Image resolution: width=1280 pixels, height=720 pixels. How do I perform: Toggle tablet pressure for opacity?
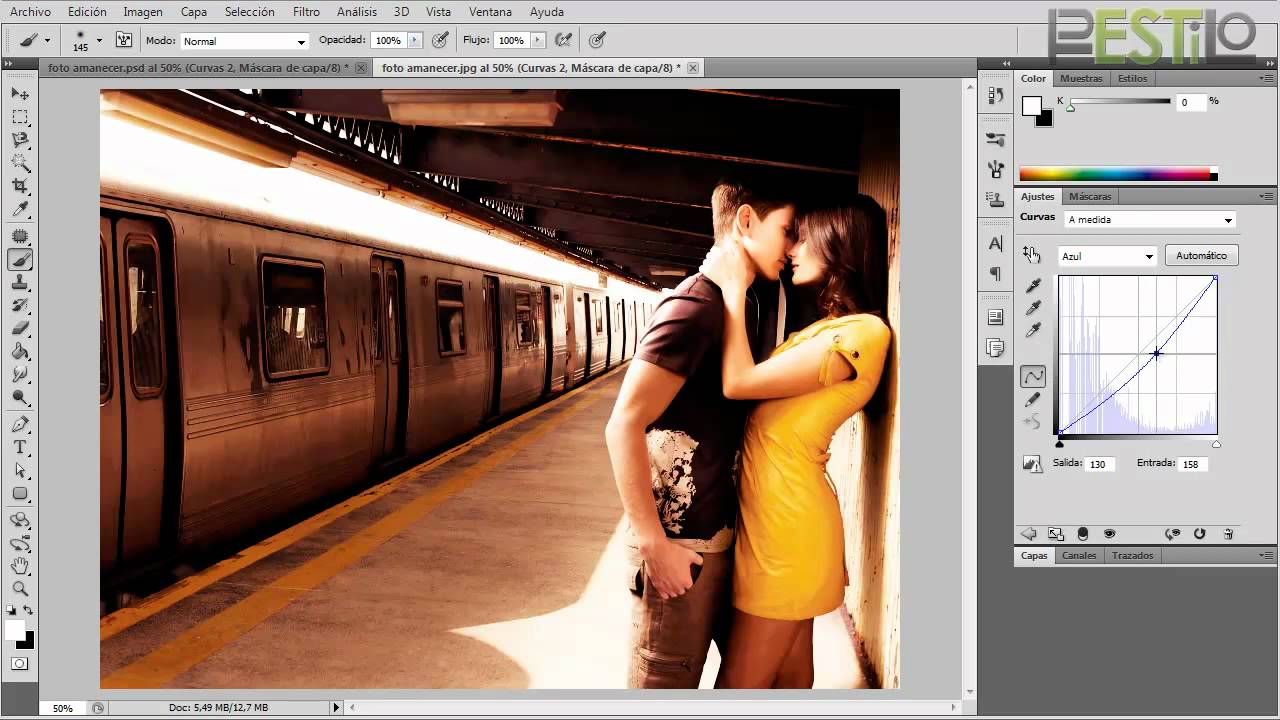pos(439,40)
